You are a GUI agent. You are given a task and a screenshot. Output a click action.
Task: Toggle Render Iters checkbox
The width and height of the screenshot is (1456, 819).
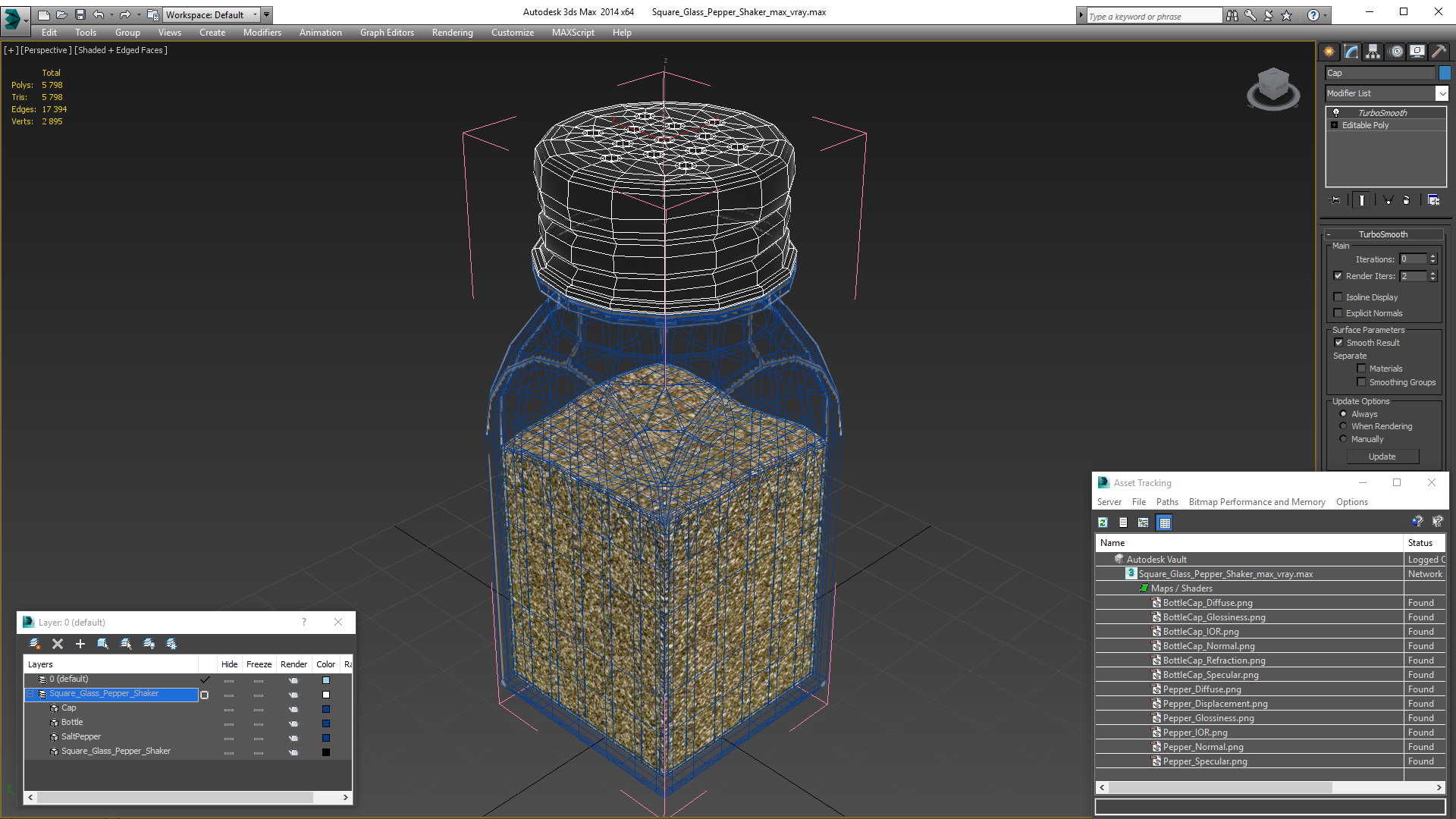coord(1338,276)
